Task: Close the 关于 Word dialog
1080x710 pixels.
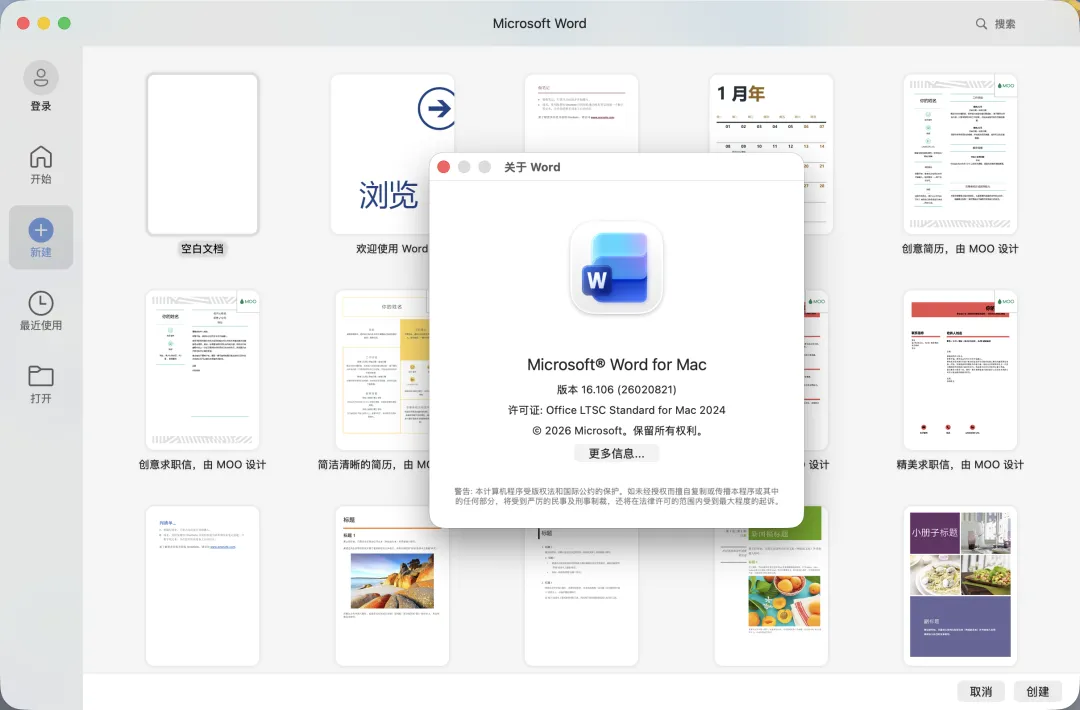Action: point(444,167)
